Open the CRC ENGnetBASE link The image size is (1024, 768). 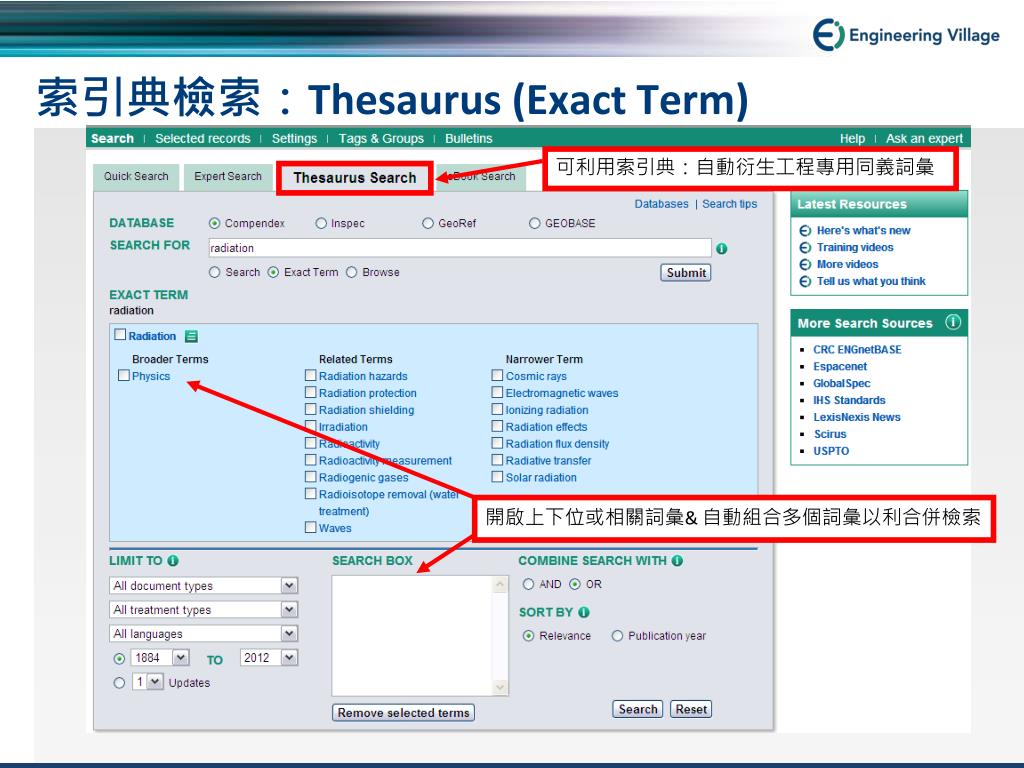pos(857,349)
